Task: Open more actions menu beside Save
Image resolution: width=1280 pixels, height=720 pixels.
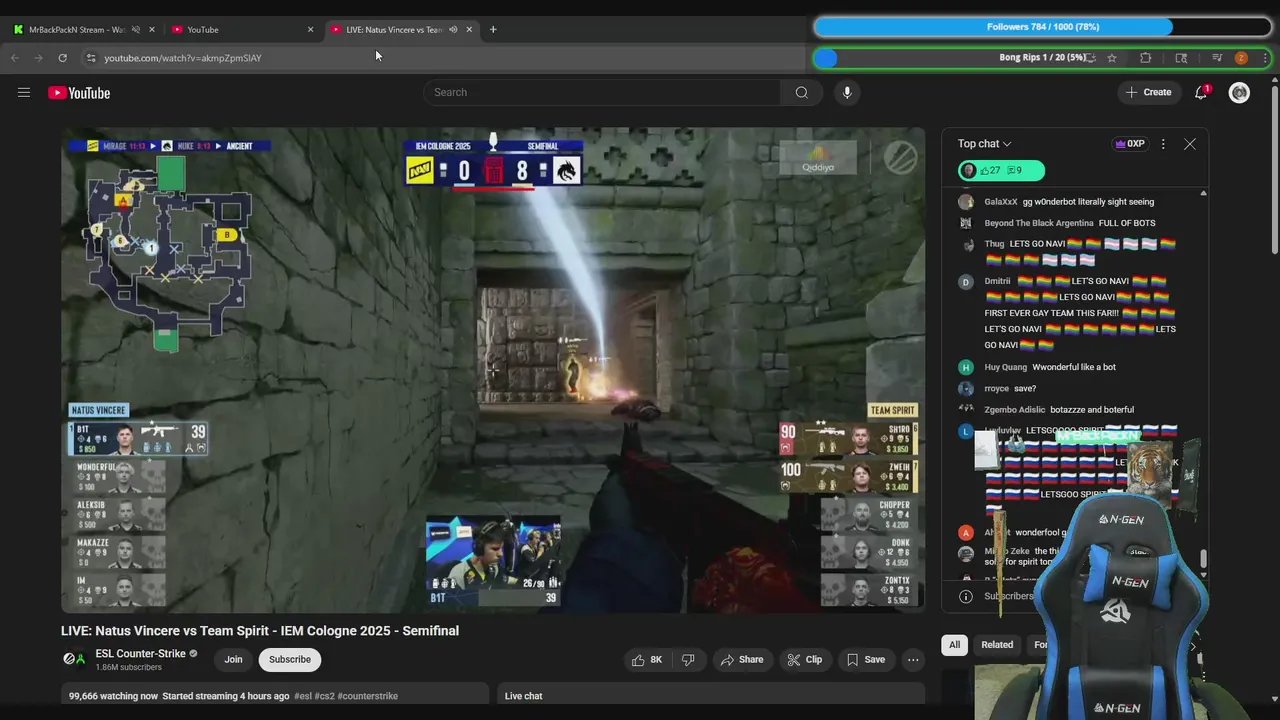Action: click(x=913, y=659)
